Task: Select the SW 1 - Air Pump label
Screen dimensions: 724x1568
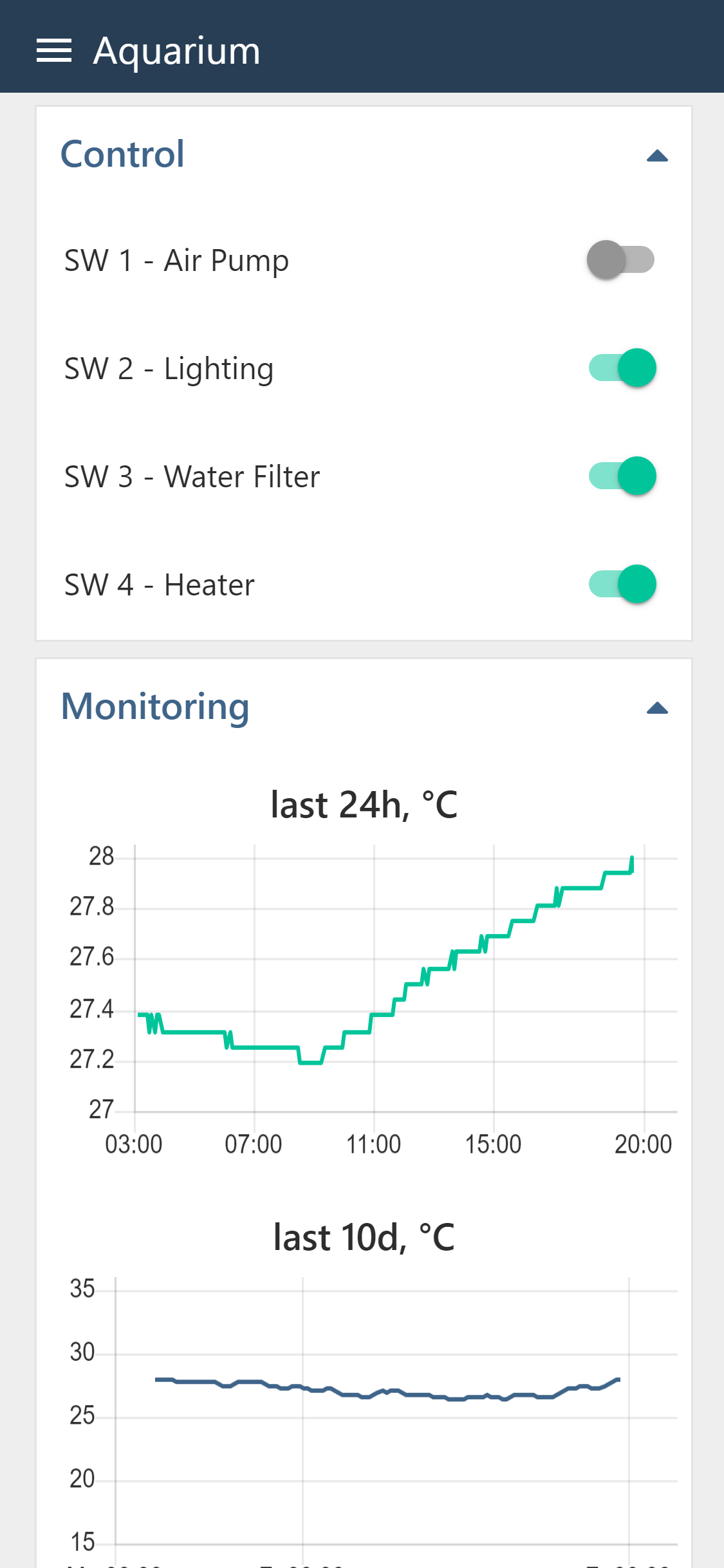Action: pyautogui.click(x=176, y=261)
